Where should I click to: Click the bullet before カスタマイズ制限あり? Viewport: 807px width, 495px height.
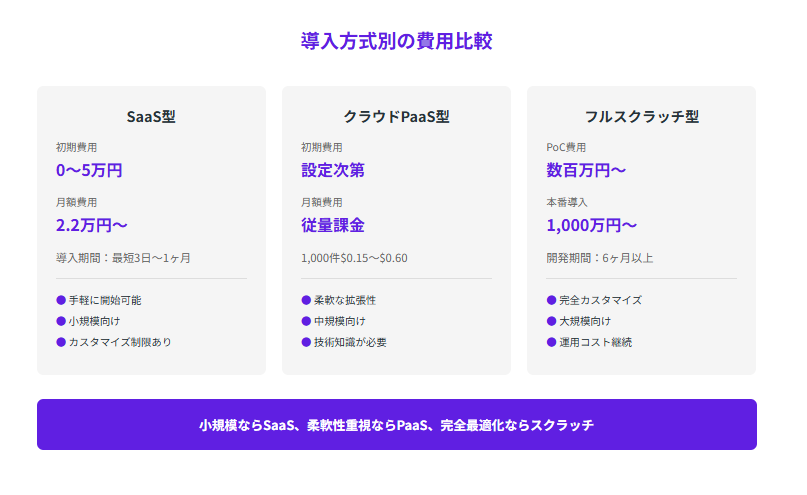pyautogui.click(x=61, y=342)
